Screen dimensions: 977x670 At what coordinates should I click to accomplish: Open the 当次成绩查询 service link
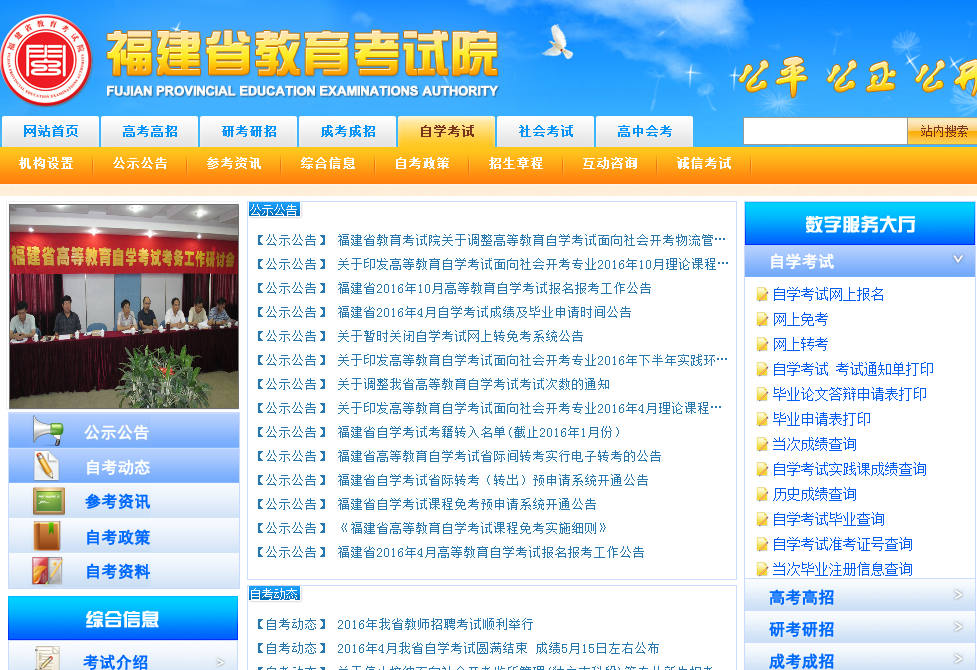coord(814,444)
